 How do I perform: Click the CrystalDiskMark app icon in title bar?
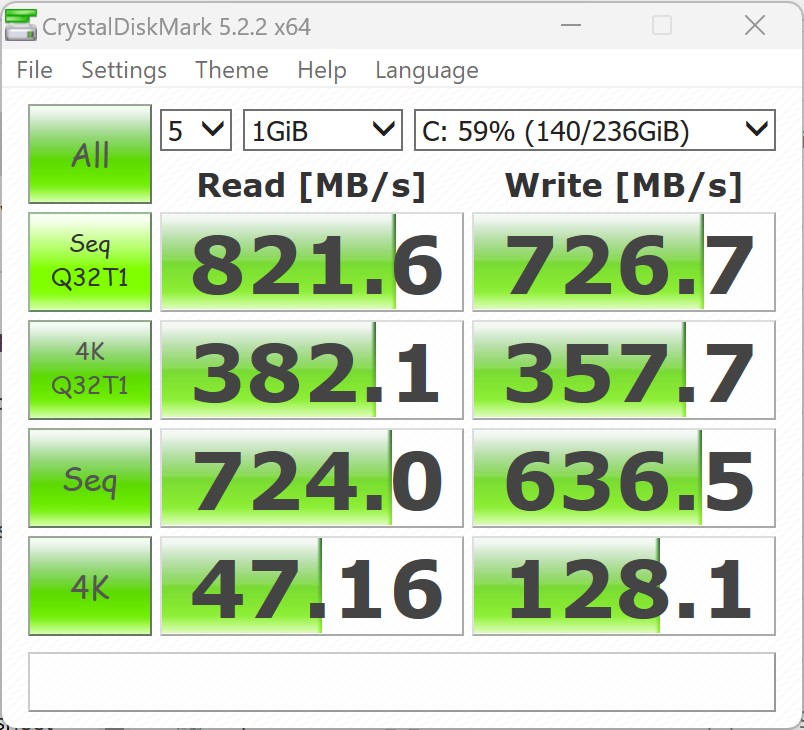coord(21,25)
